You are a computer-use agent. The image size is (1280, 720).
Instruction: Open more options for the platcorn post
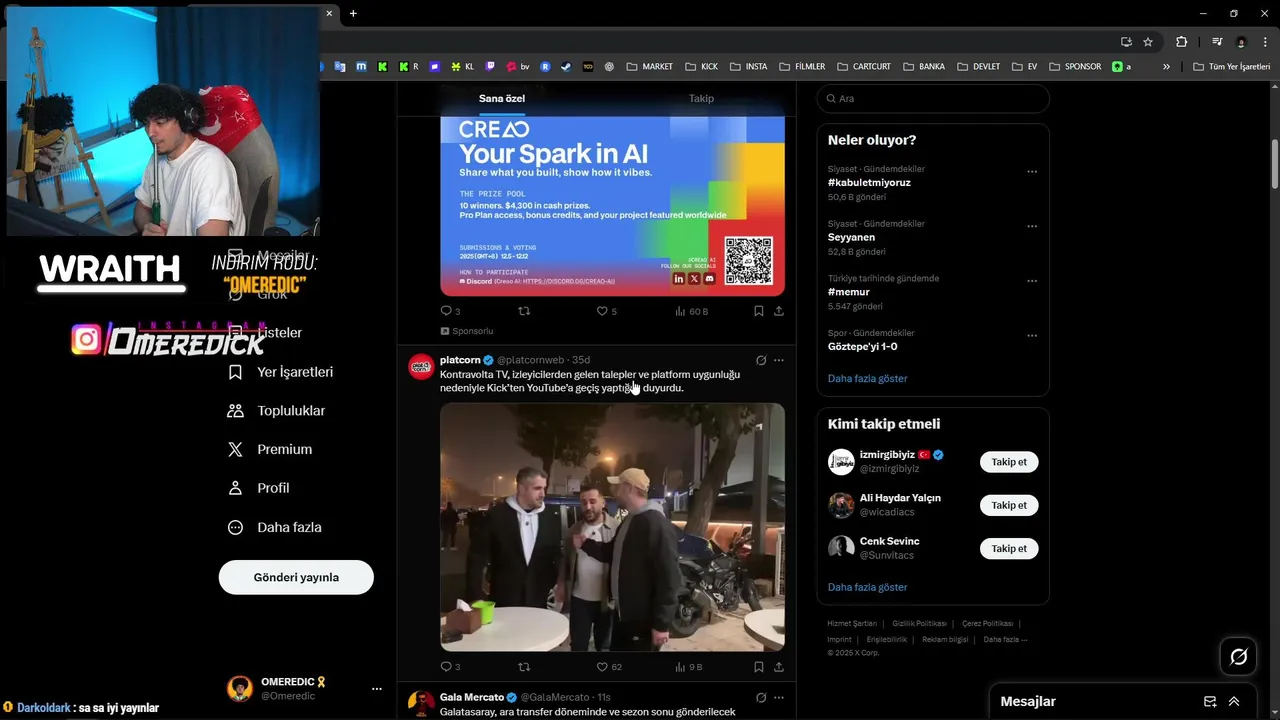(779, 360)
